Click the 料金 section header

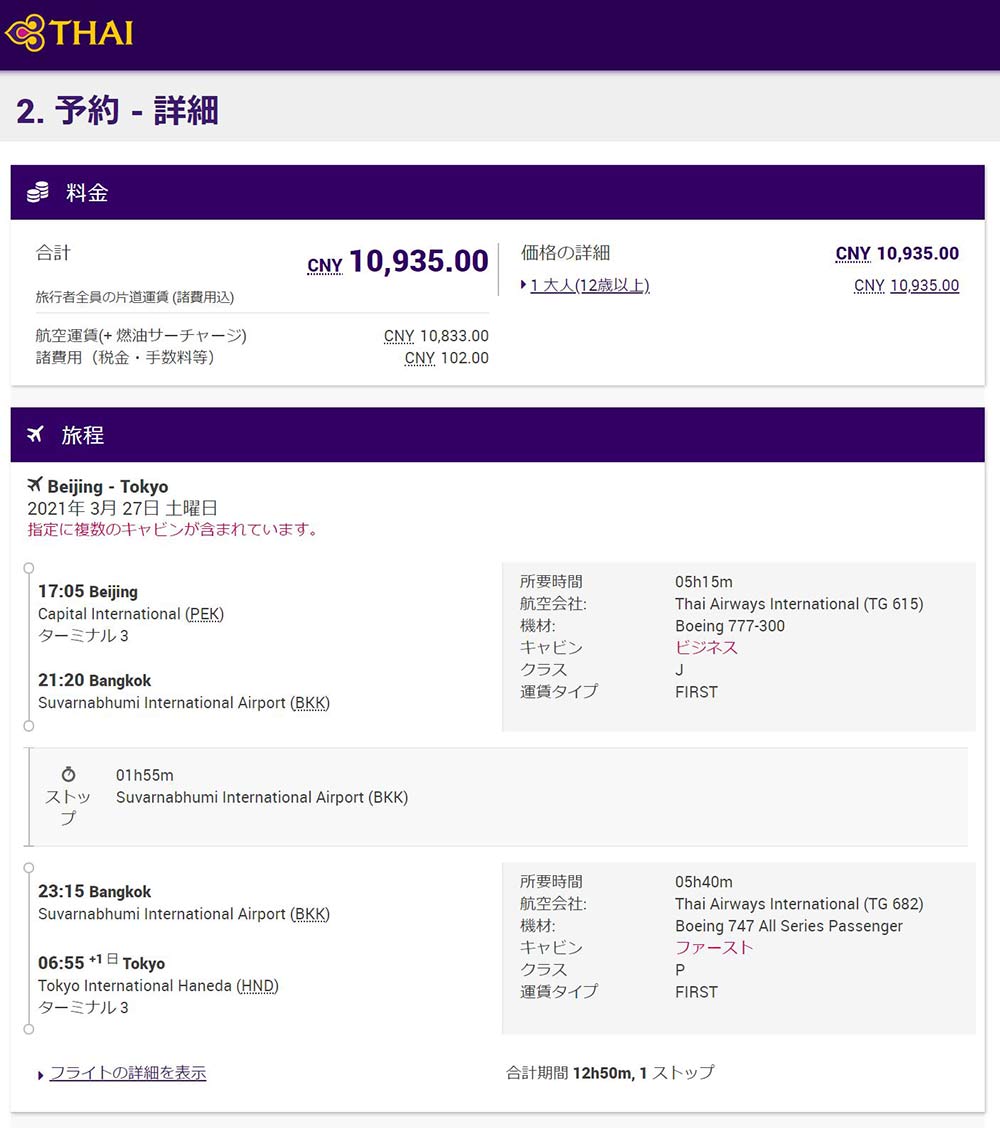(497, 192)
